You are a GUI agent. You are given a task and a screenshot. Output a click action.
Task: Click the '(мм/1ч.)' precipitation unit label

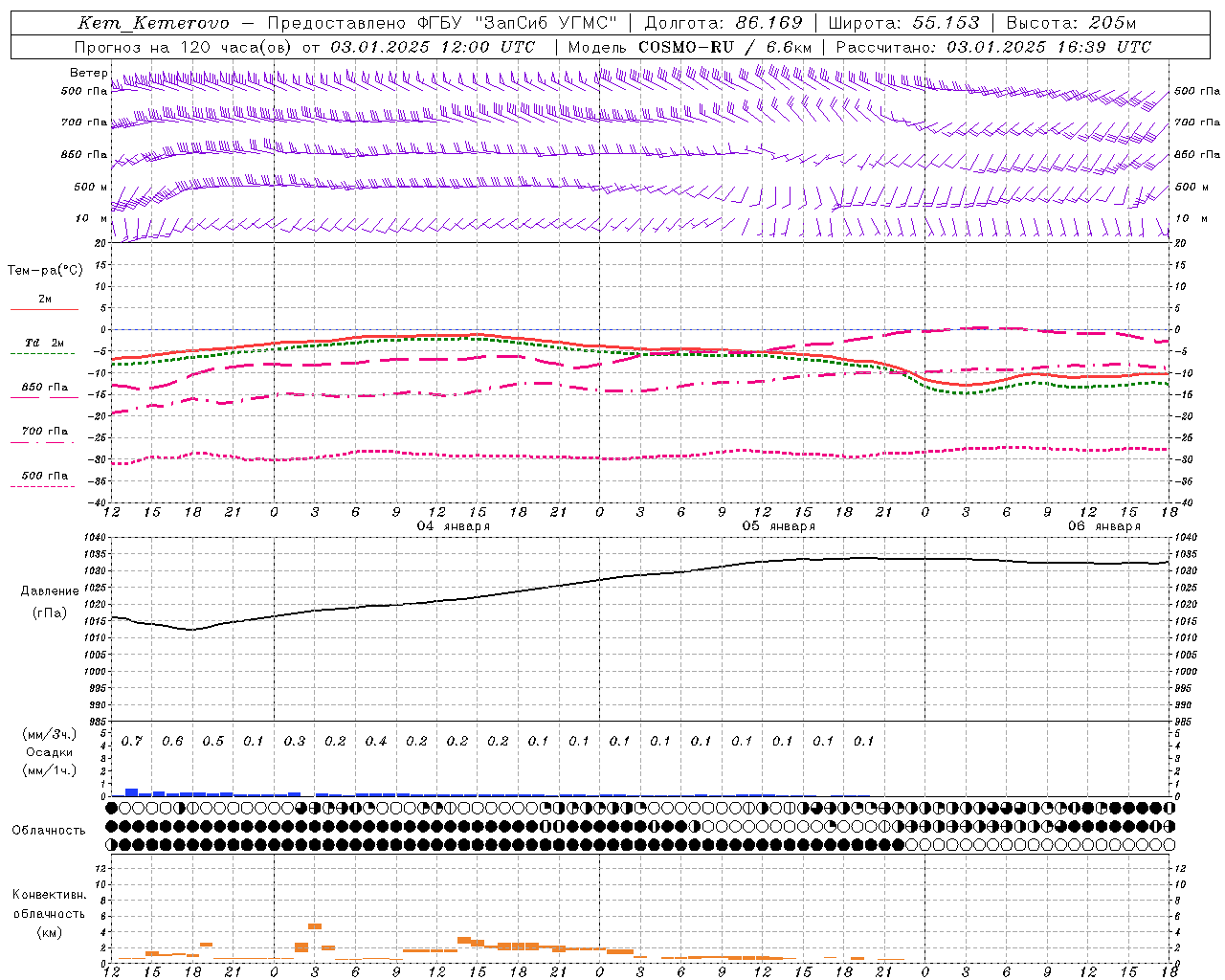[50, 770]
